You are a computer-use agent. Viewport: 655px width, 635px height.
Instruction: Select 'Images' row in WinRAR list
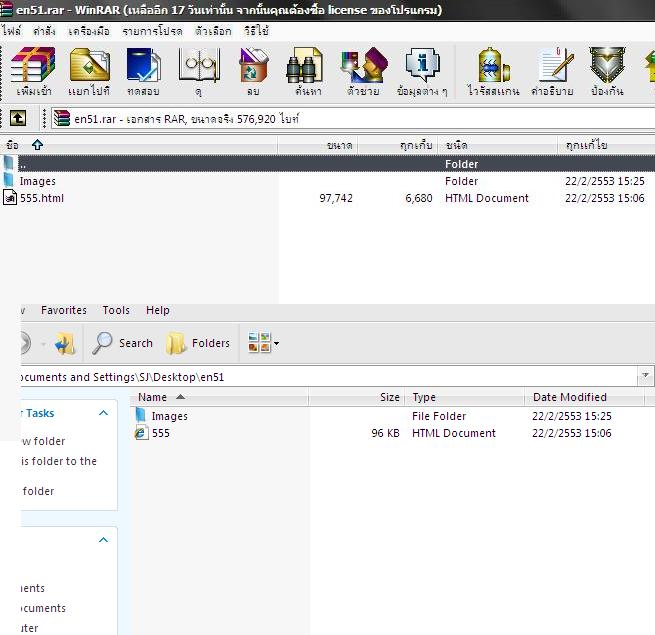pos(328,181)
